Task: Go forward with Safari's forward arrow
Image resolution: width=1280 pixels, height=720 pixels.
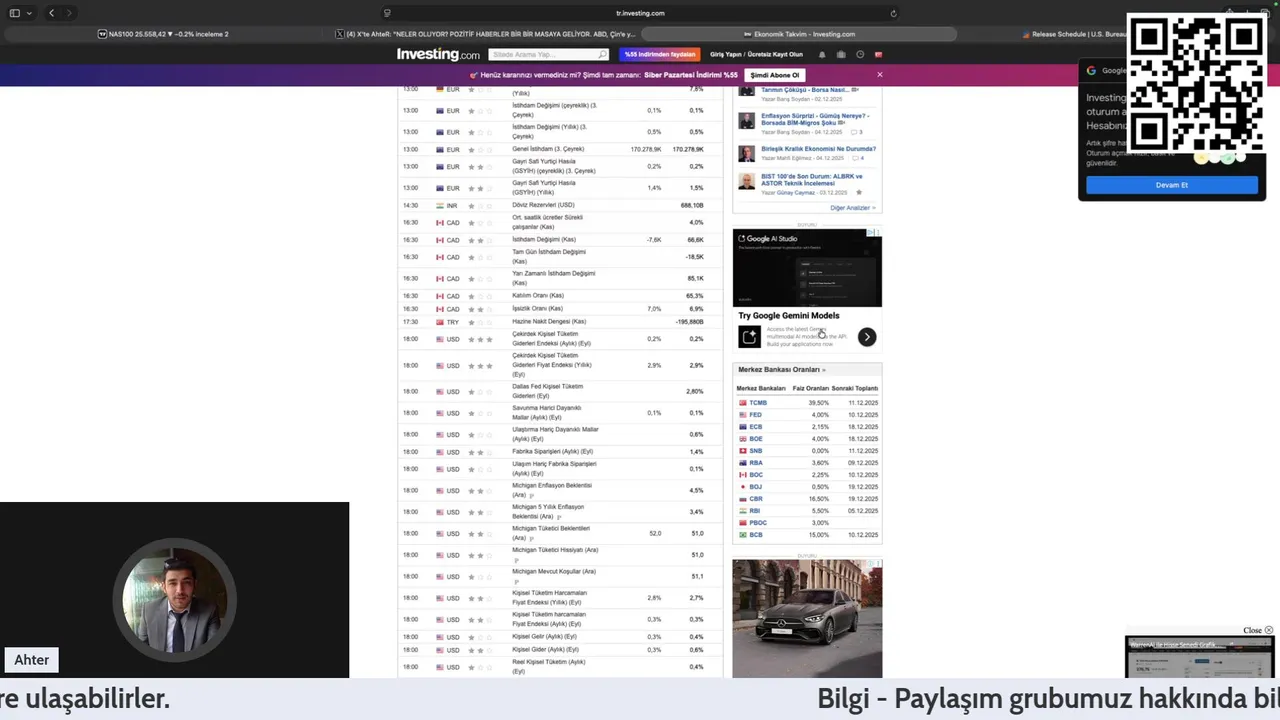Action: 69,13
